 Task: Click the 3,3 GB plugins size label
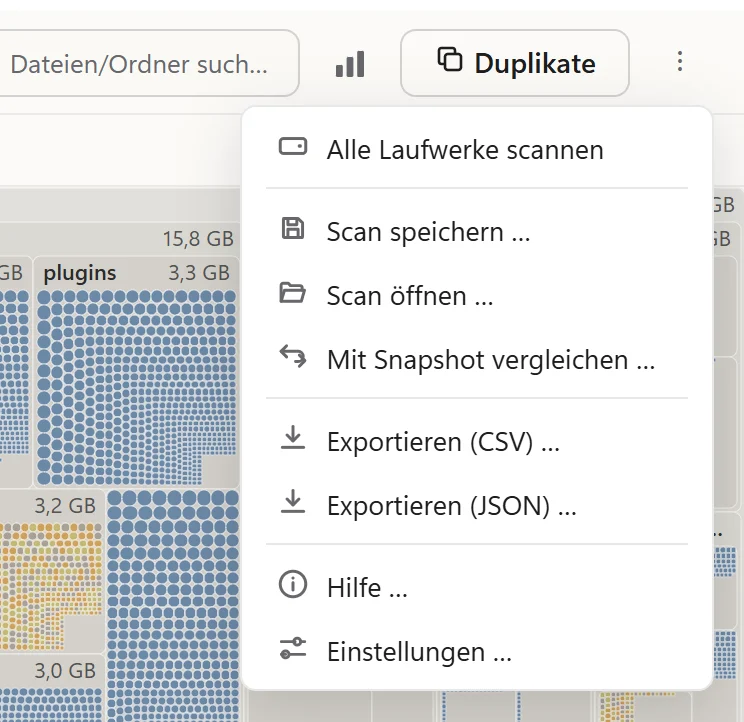coord(199,273)
